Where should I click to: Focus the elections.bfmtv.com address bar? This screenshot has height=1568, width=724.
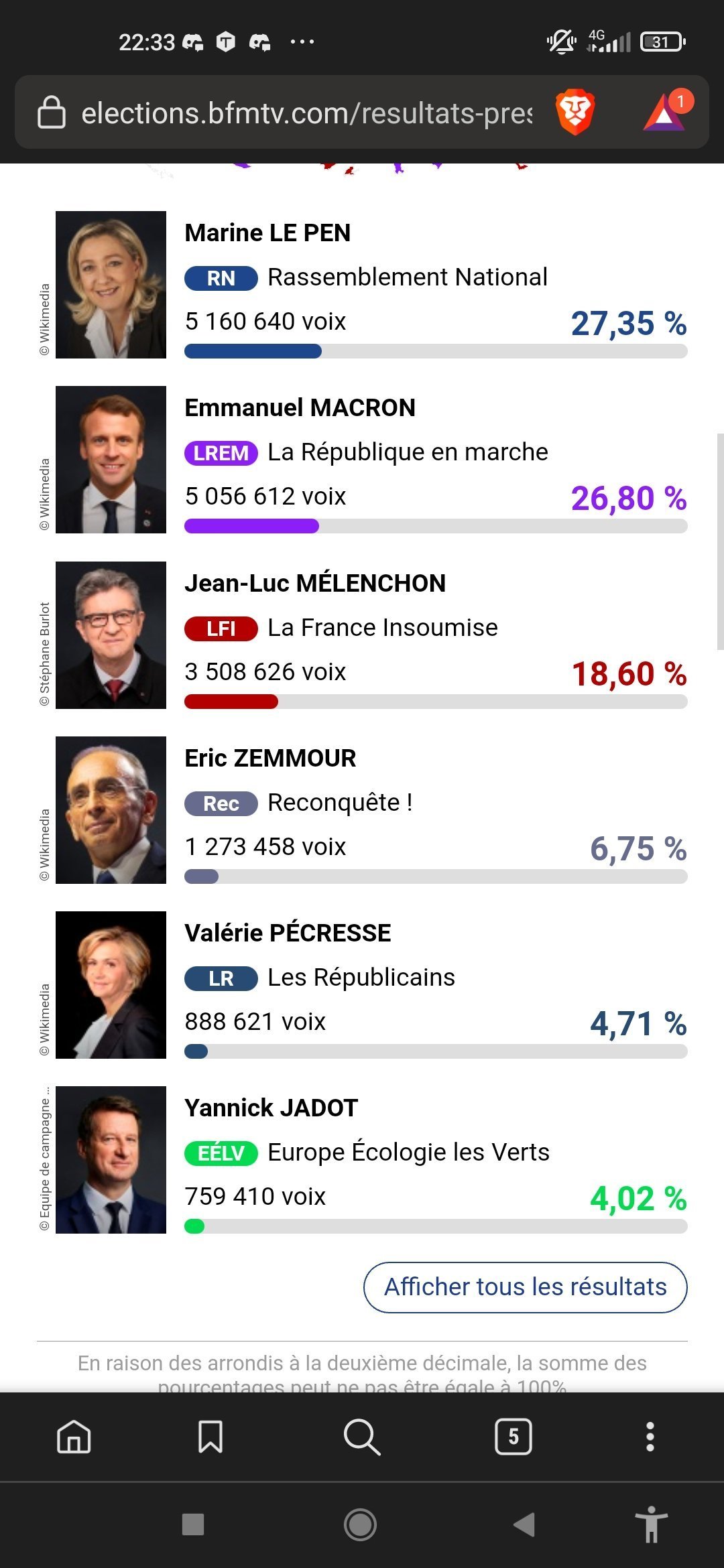306,113
